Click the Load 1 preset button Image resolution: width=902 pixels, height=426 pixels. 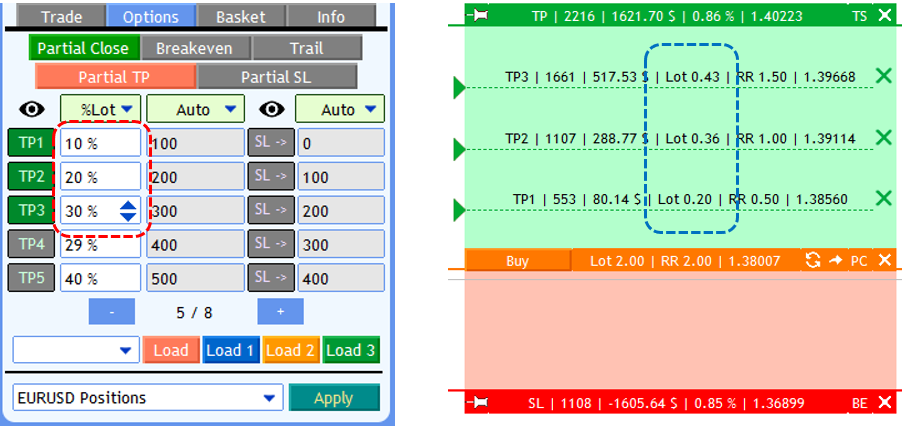coord(231,350)
